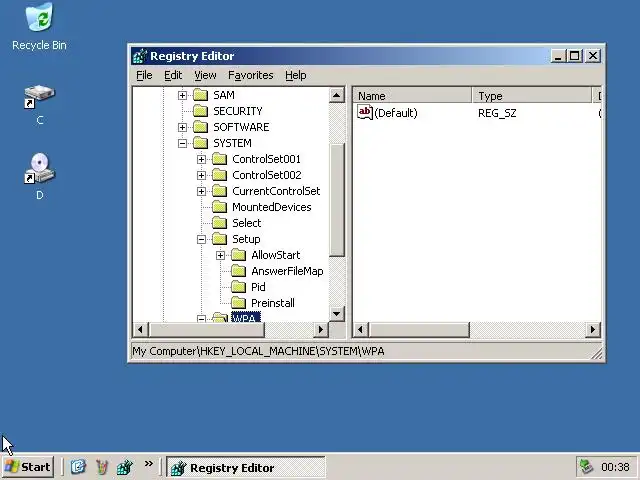The width and height of the screenshot is (640, 480).
Task: Select the Preinstall tree label
Action: 273,303
